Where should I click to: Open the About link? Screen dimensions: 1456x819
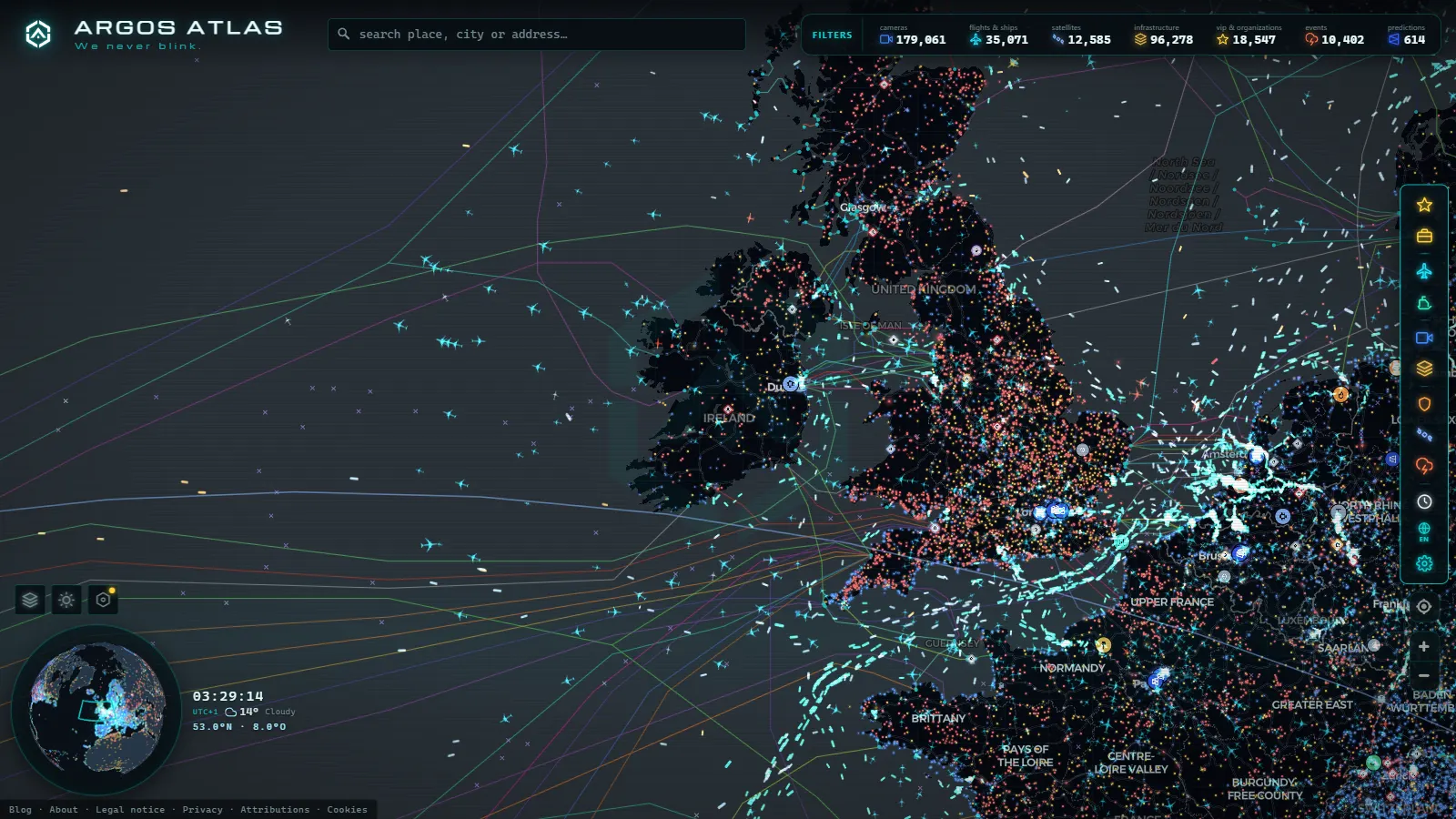pos(64,810)
